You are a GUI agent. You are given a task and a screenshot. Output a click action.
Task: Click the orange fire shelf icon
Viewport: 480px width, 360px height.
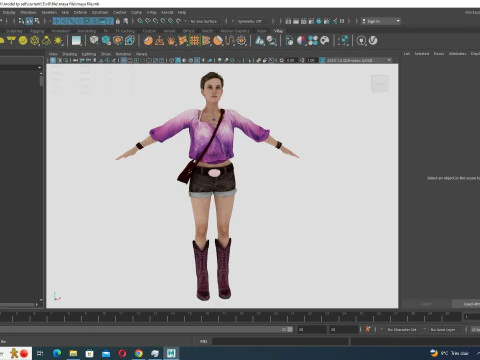tap(171, 41)
